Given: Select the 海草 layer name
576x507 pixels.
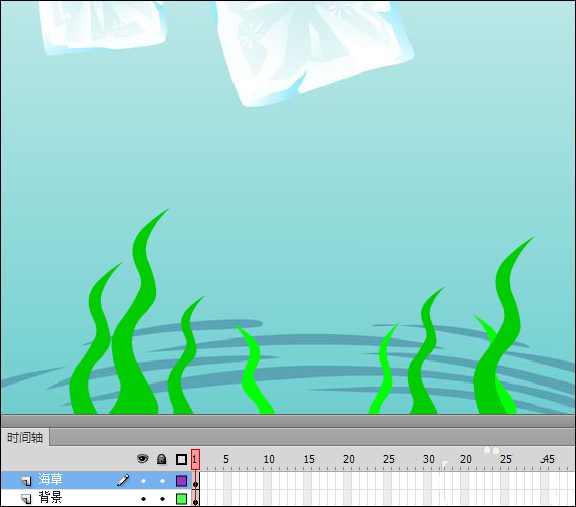Looking at the screenshot, I should (50, 479).
